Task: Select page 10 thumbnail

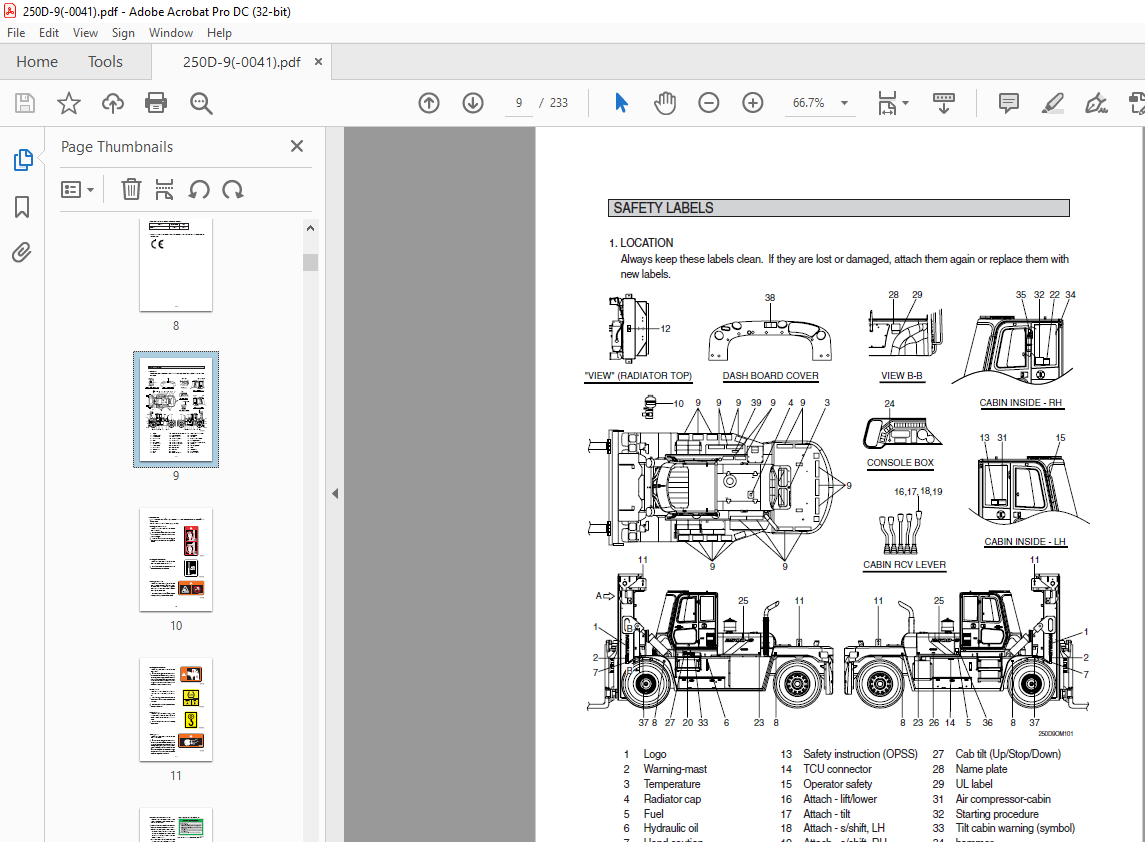Action: (x=176, y=560)
